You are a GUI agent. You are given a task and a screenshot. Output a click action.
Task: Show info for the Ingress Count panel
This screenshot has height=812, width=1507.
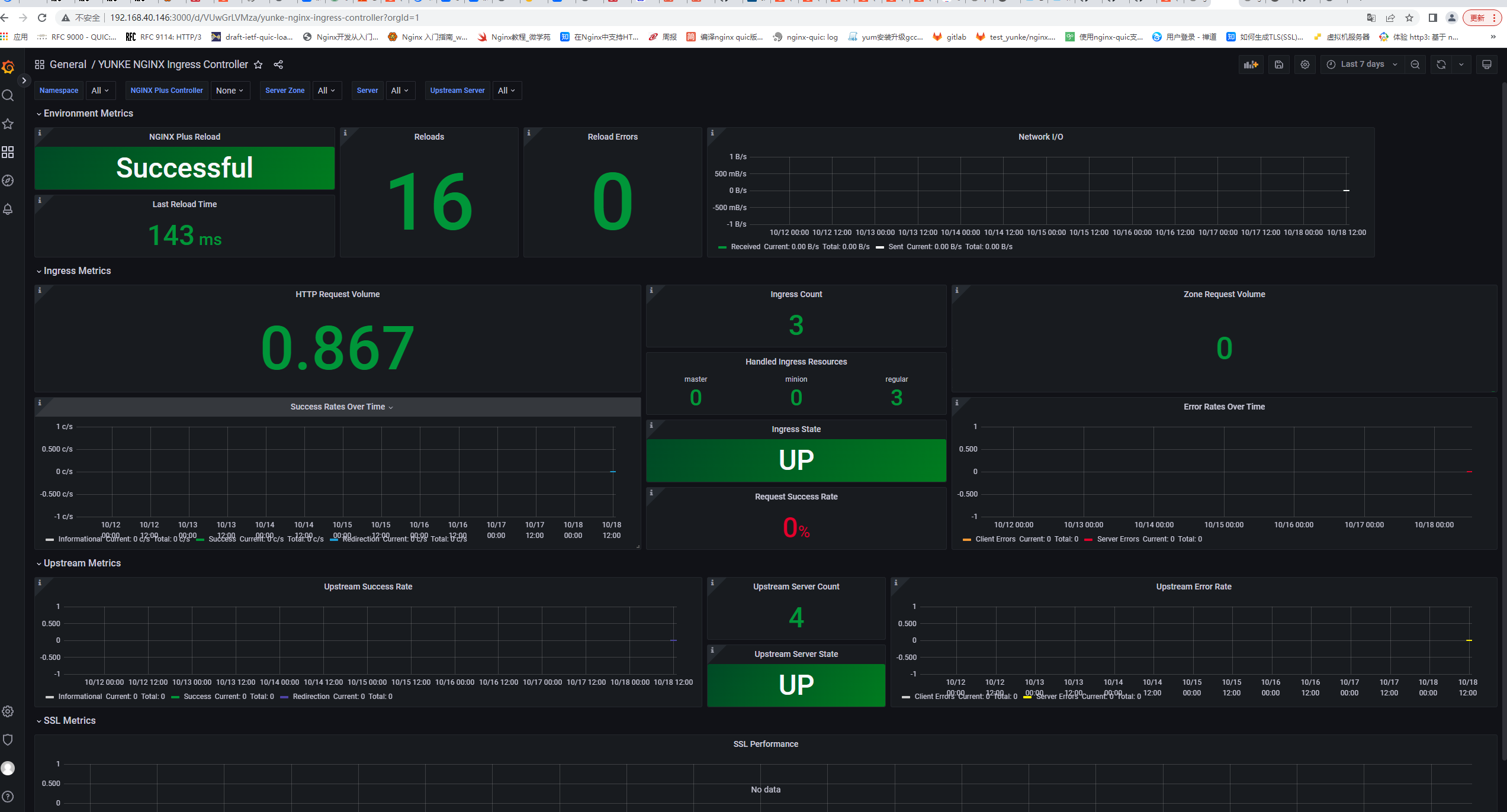click(x=651, y=291)
